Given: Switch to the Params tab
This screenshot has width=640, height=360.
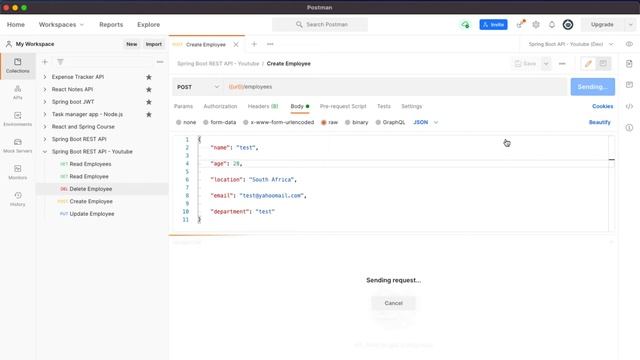Looking at the screenshot, I should pos(183,107).
